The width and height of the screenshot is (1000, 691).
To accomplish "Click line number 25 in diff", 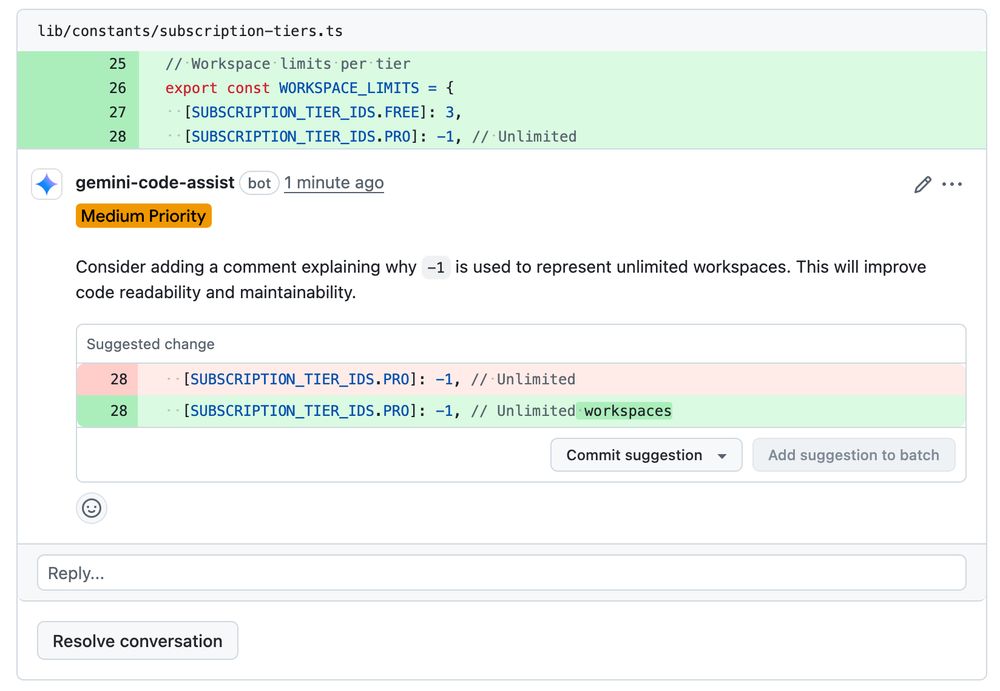I will (x=117, y=64).
